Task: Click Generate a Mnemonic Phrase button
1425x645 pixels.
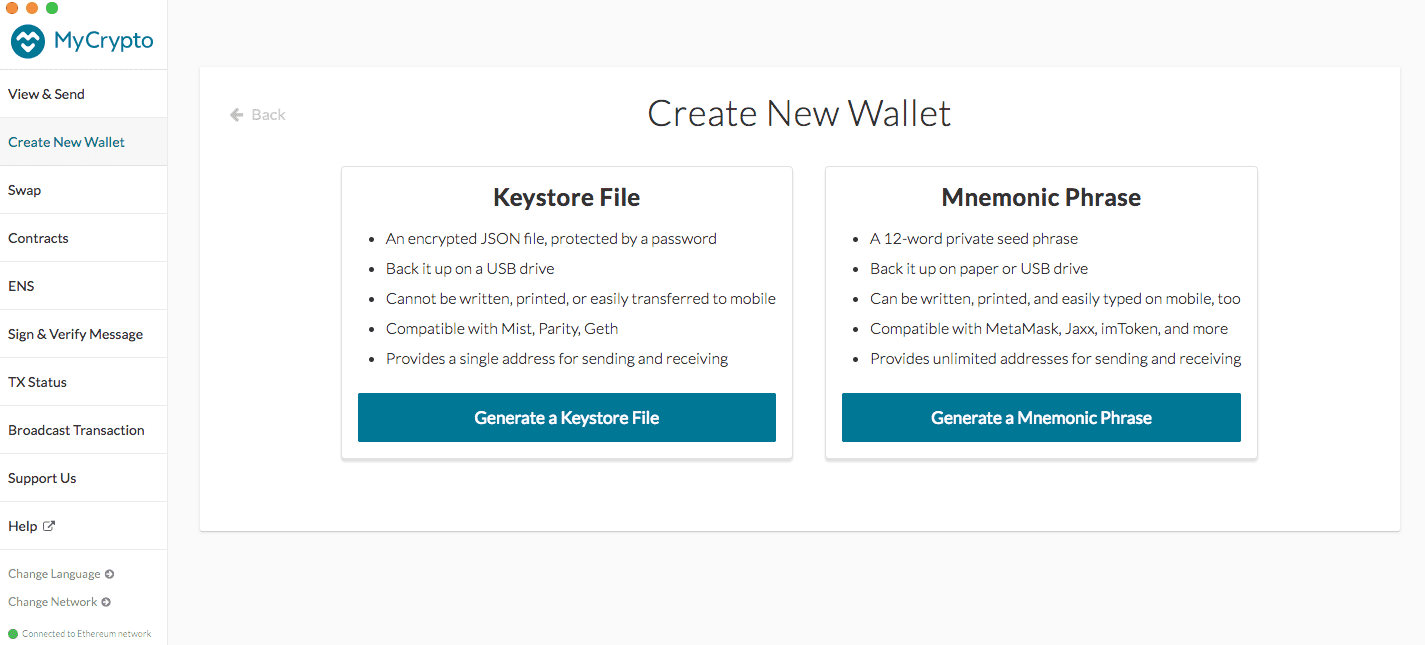Action: click(x=1041, y=417)
